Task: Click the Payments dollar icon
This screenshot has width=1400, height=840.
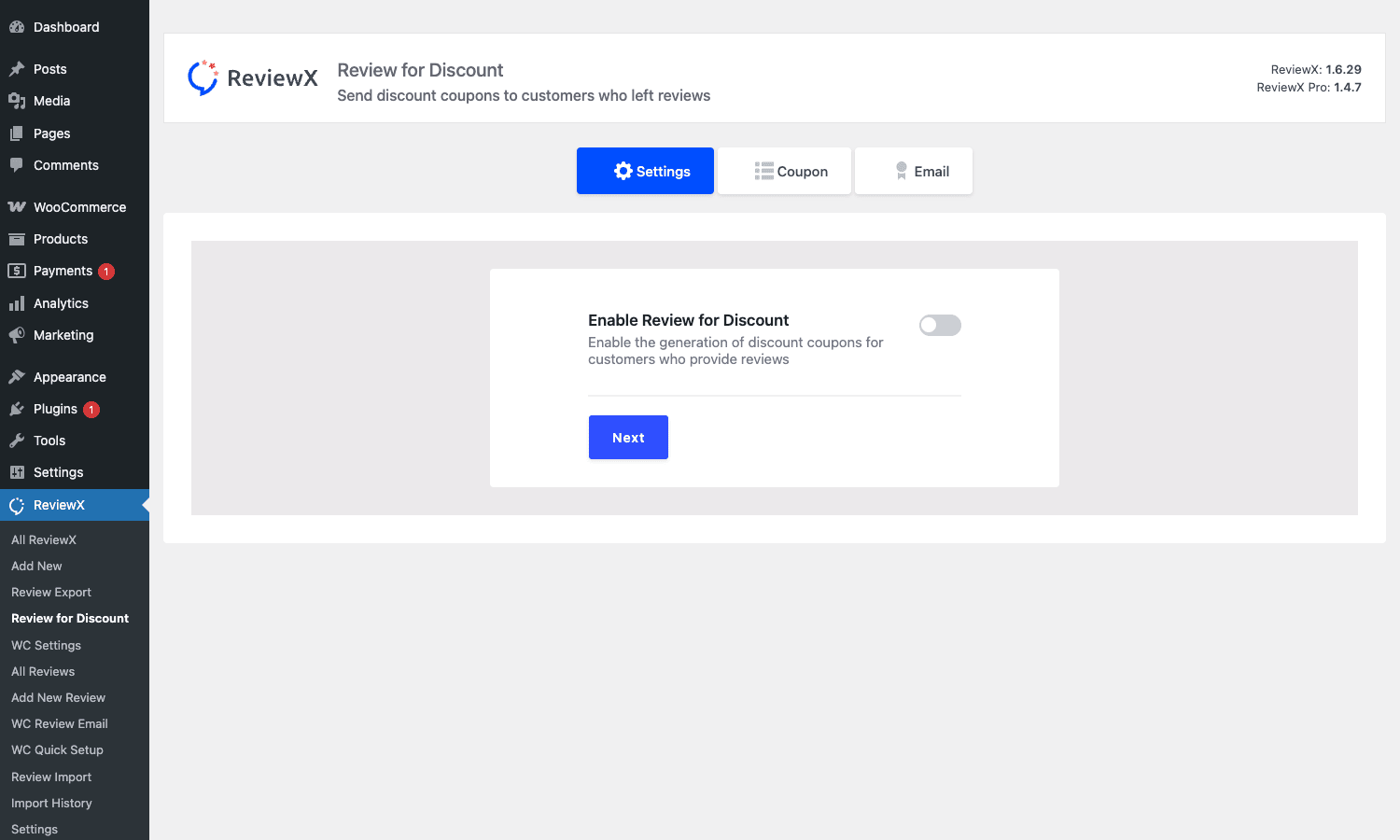Action: [x=17, y=271]
